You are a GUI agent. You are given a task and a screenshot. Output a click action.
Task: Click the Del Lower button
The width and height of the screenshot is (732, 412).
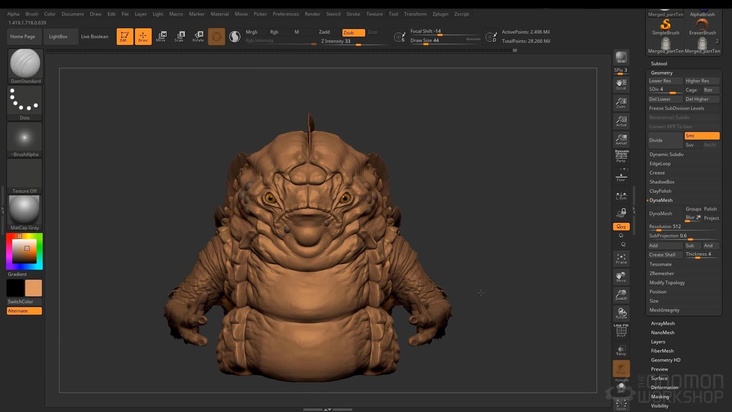[x=665, y=99]
